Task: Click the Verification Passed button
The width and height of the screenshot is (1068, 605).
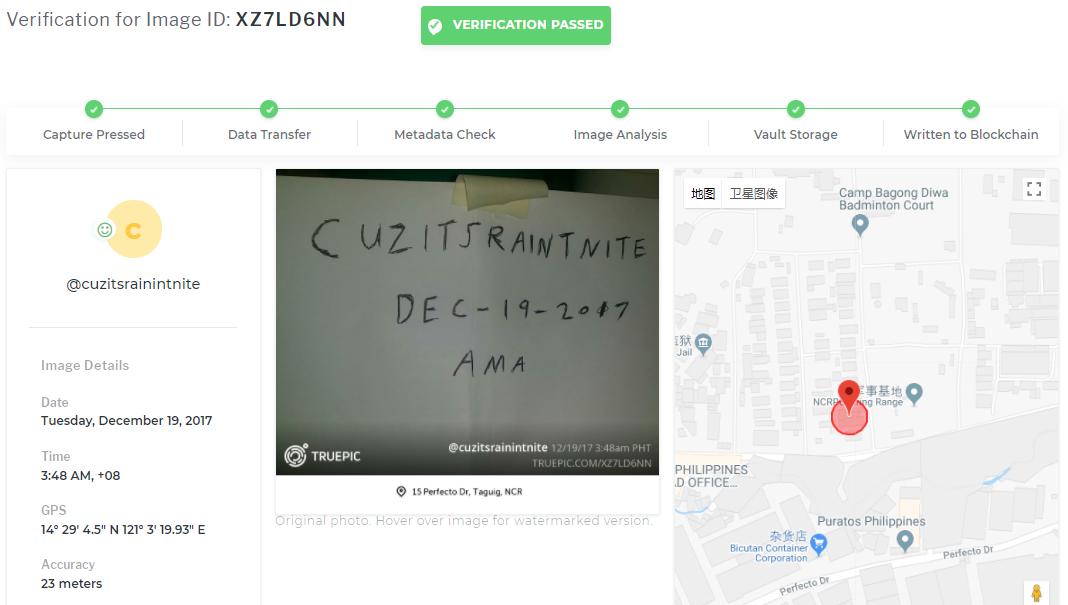Action: (516, 25)
